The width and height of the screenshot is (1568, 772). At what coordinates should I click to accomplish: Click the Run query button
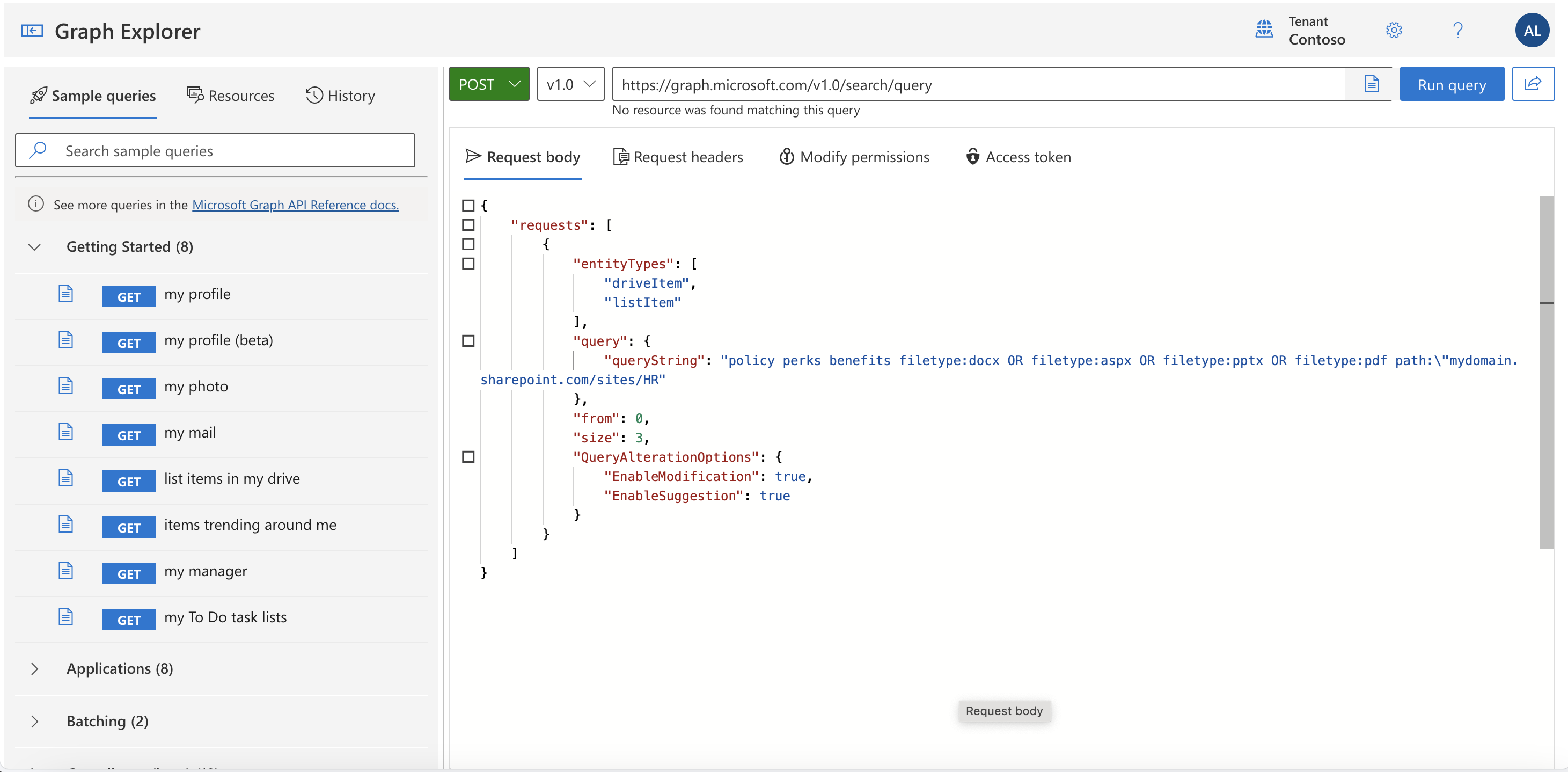pyautogui.click(x=1451, y=84)
